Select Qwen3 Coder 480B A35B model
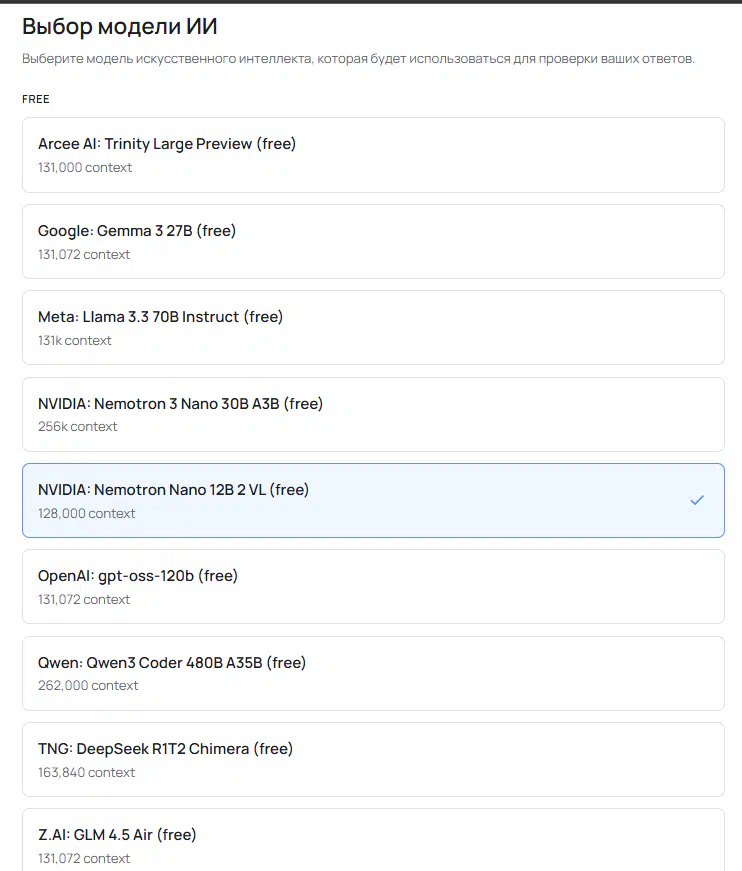The height and width of the screenshot is (871, 742). tap(372, 673)
